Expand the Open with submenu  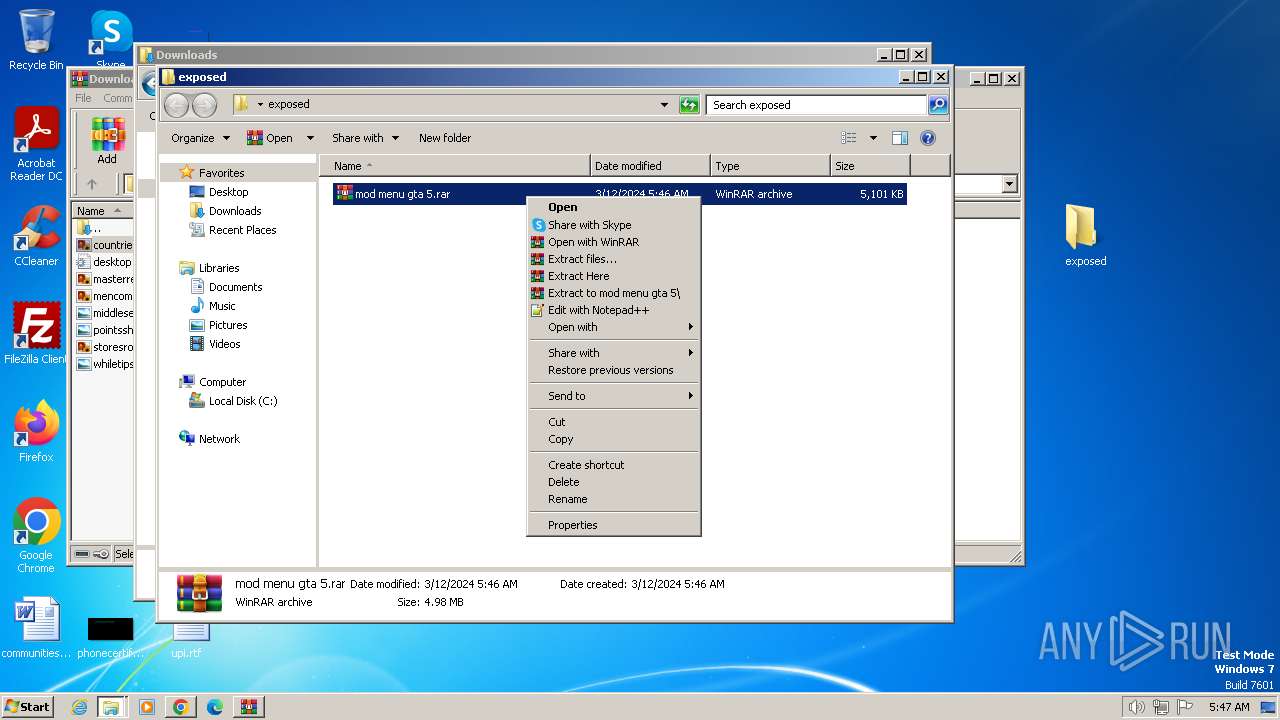click(x=614, y=327)
